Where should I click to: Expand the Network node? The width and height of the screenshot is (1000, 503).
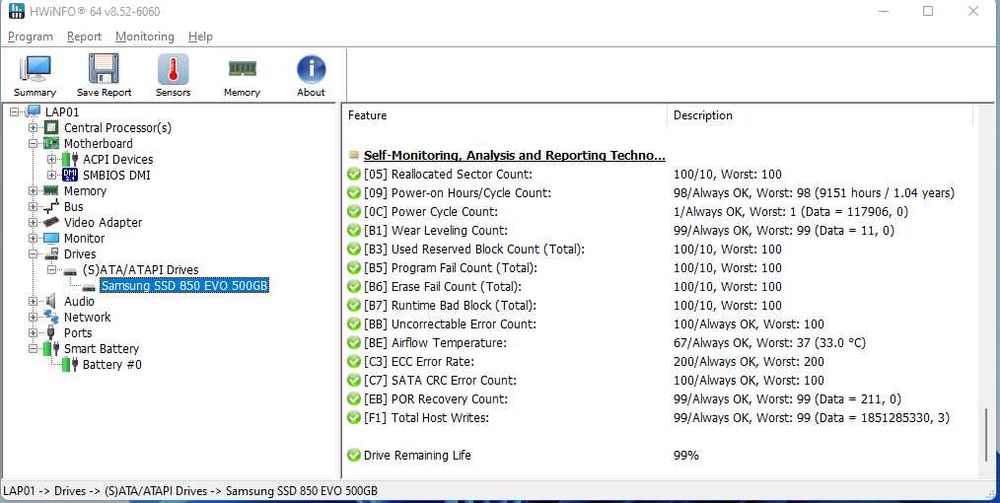click(x=34, y=317)
